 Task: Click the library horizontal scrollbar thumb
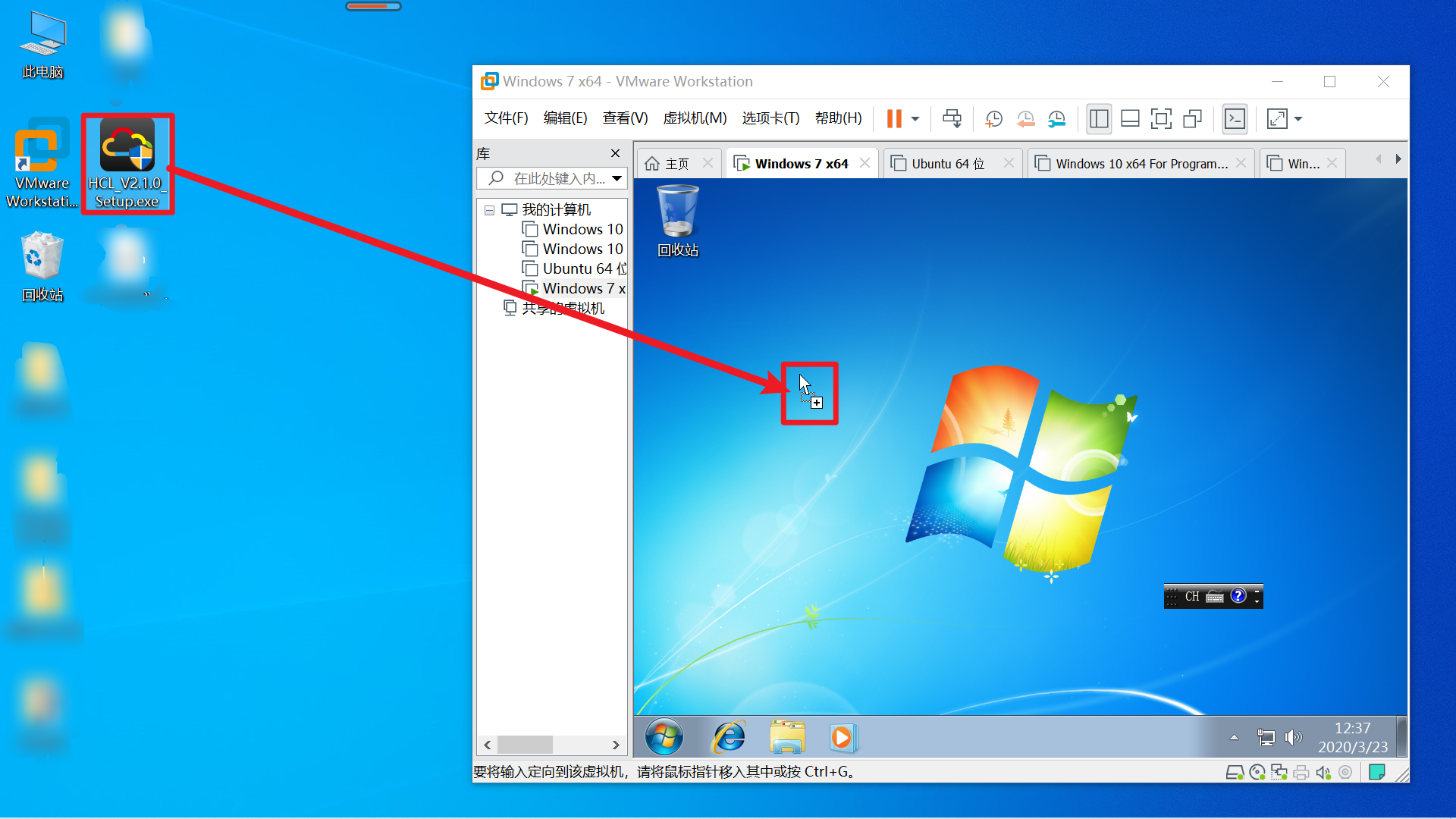(525, 745)
